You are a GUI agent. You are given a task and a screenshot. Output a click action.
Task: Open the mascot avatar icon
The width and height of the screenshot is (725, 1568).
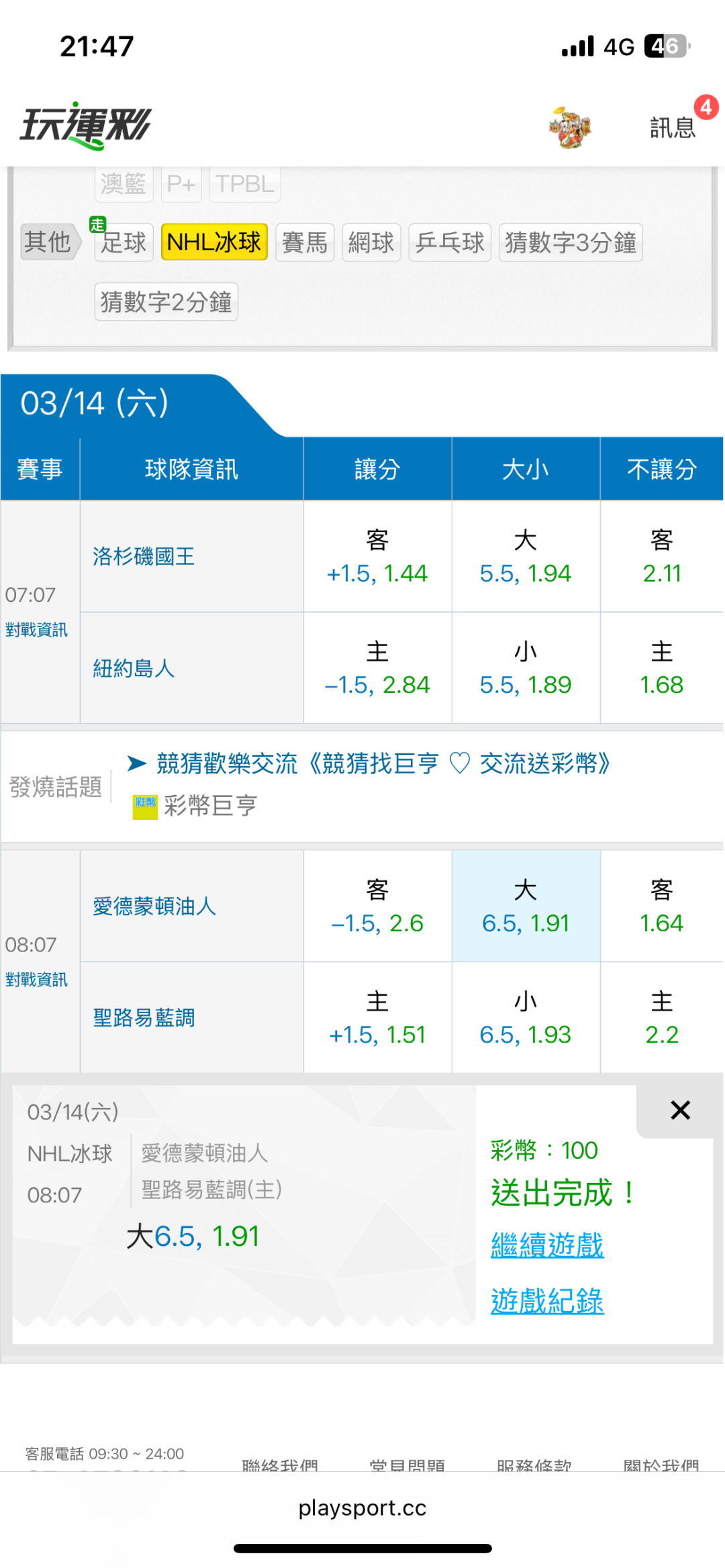[x=569, y=127]
